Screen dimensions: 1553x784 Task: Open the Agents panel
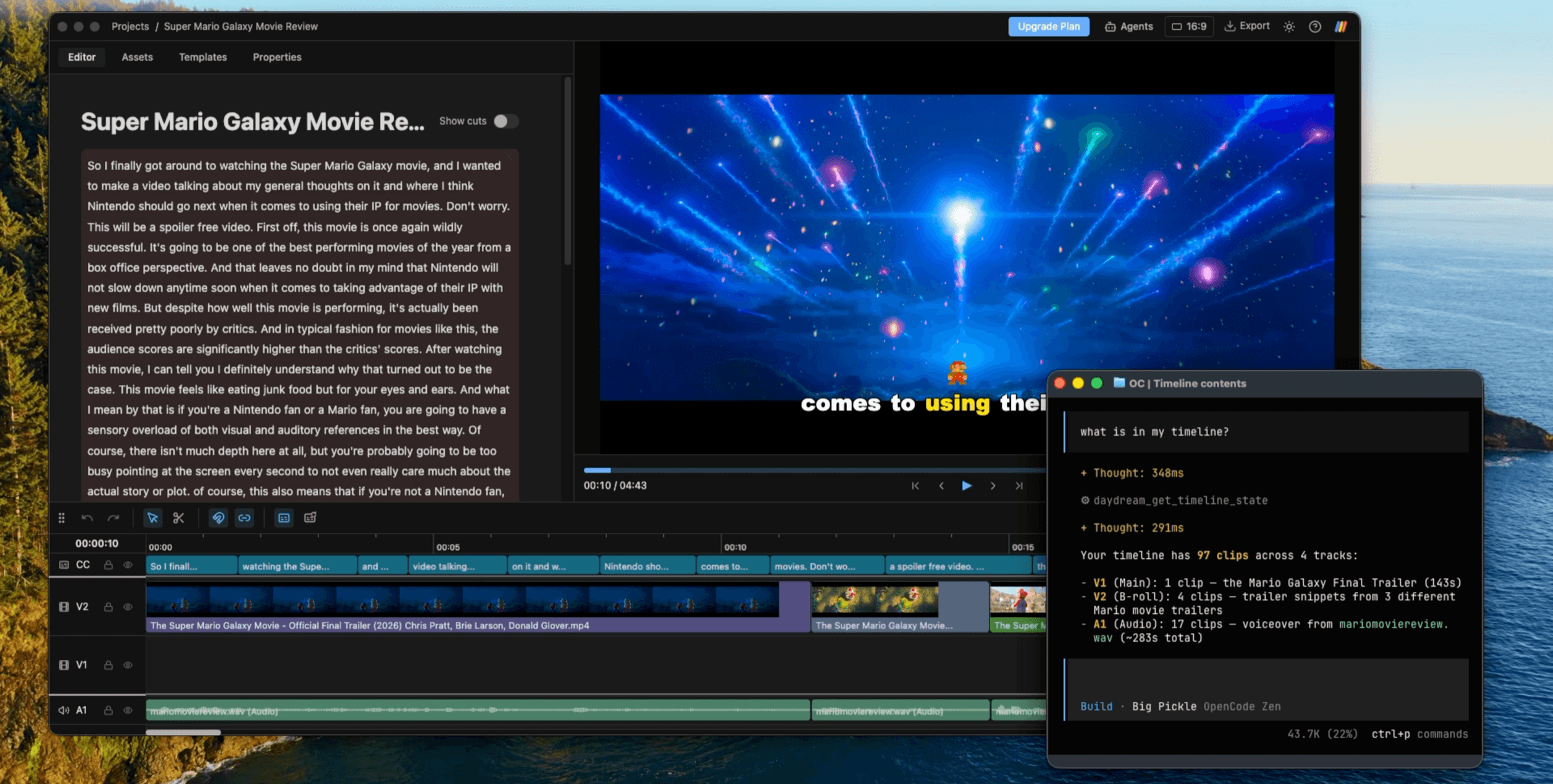pyautogui.click(x=1129, y=27)
